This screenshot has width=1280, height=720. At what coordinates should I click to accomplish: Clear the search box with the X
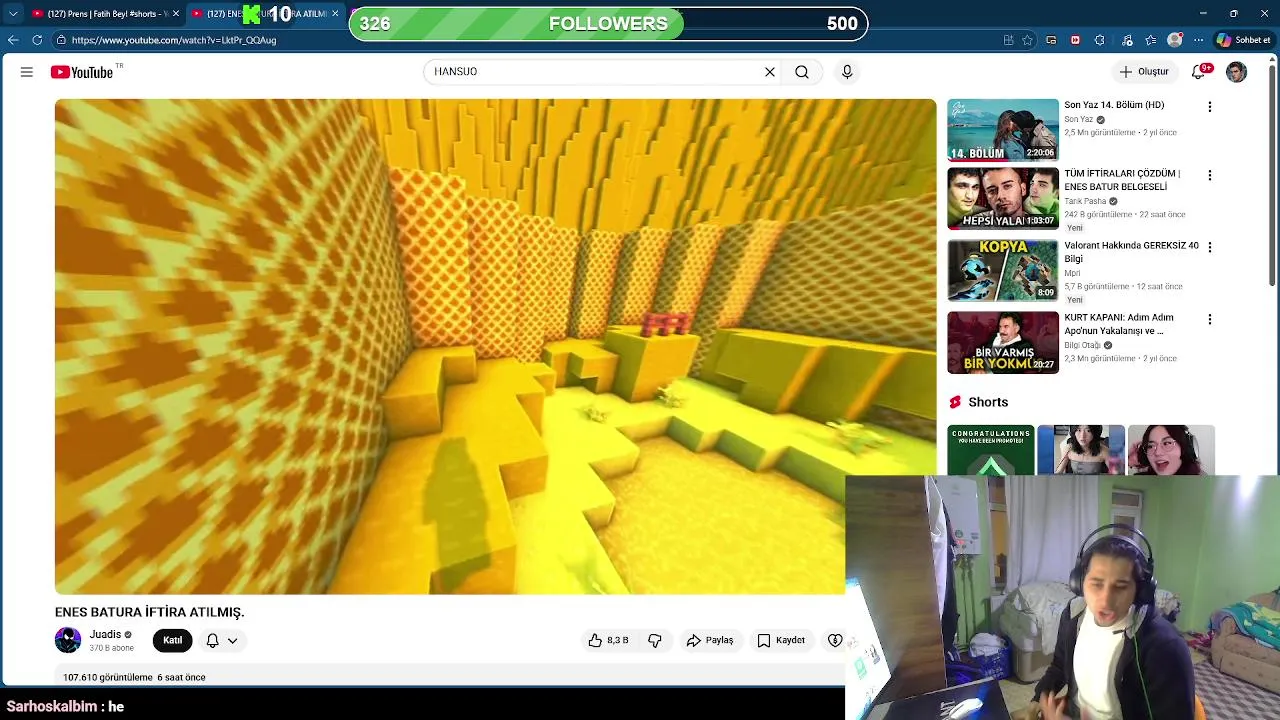tap(770, 72)
